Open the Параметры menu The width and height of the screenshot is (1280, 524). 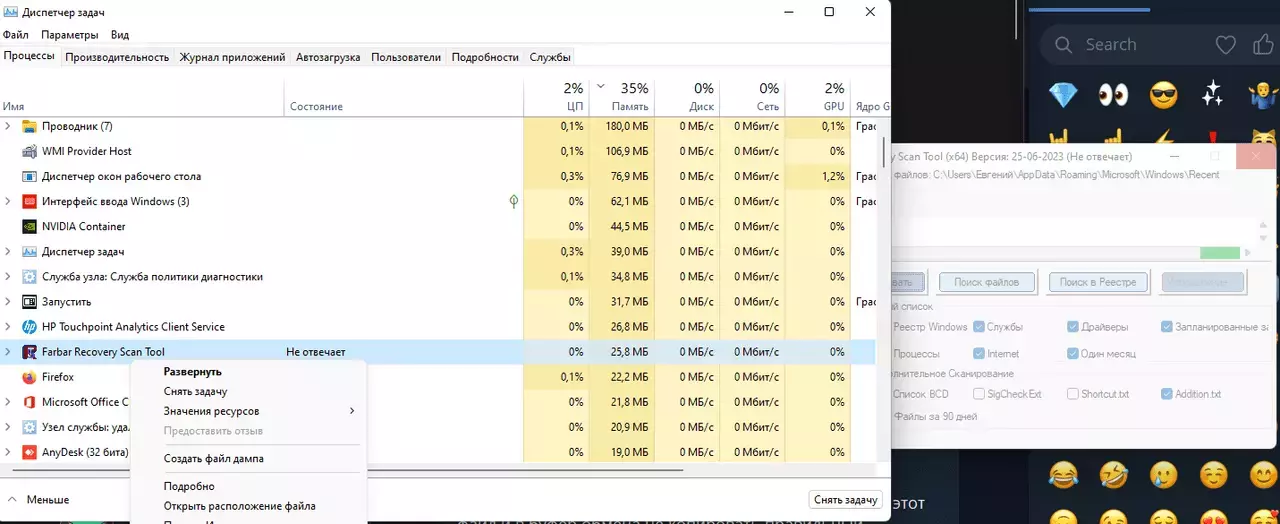click(70, 35)
